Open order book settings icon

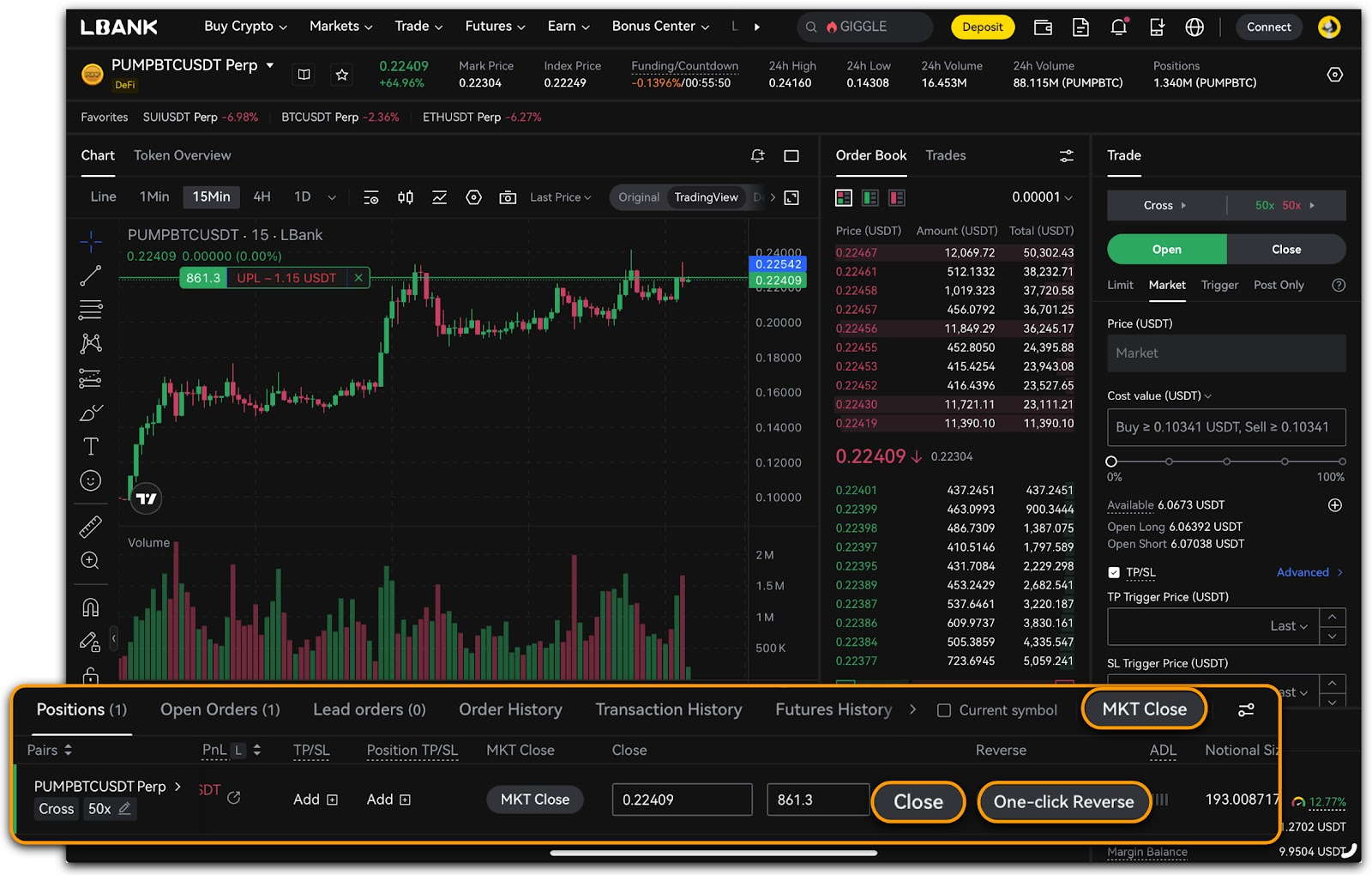click(x=1066, y=155)
